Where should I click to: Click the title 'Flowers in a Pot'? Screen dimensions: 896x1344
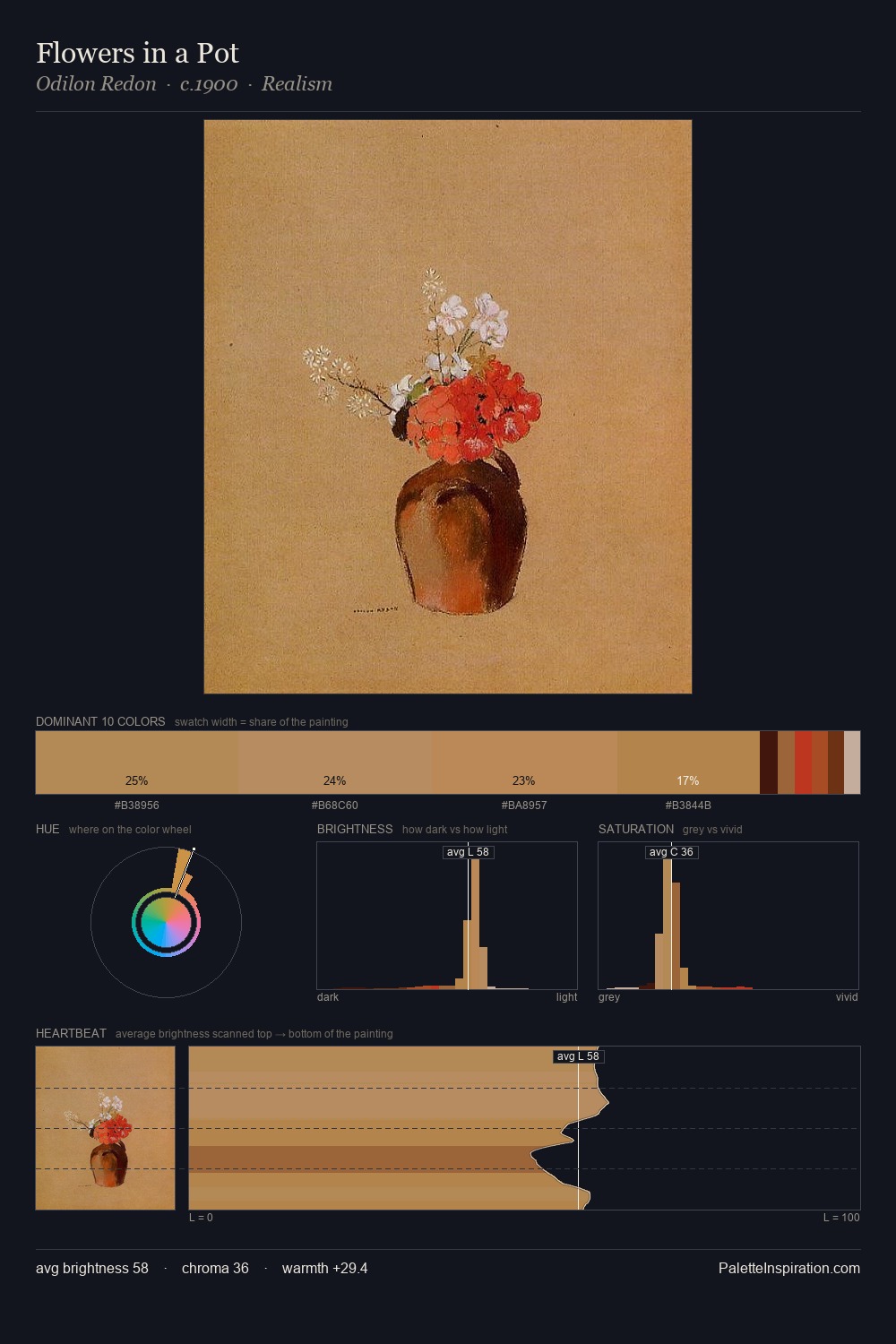click(137, 53)
